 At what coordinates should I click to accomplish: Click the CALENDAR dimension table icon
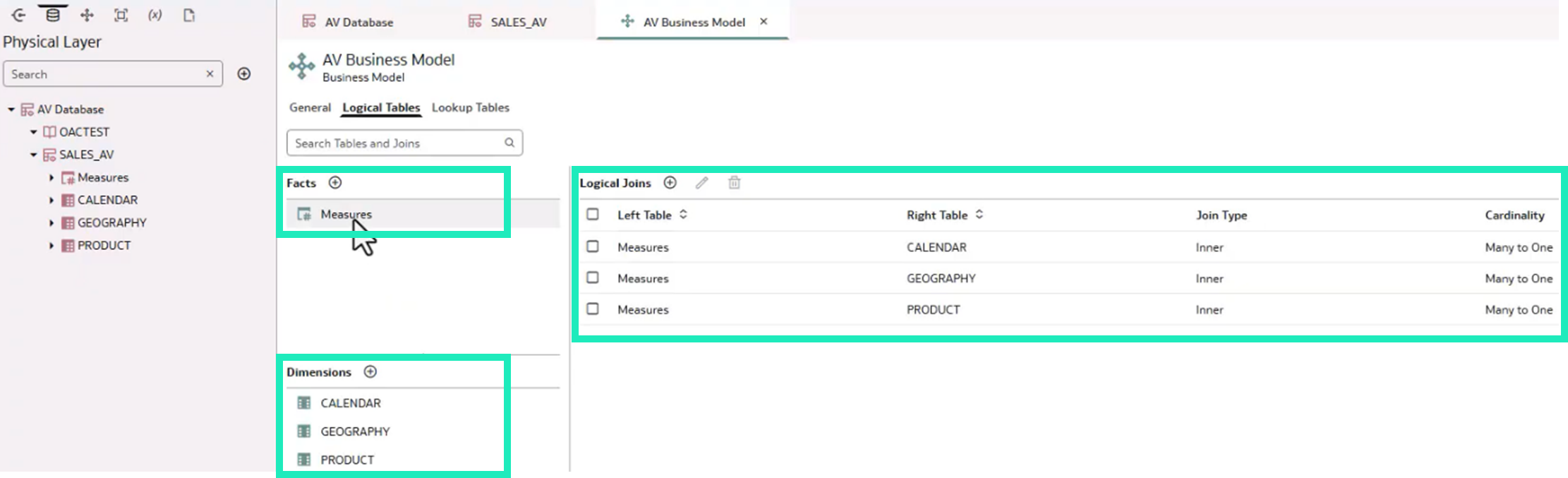pos(304,402)
